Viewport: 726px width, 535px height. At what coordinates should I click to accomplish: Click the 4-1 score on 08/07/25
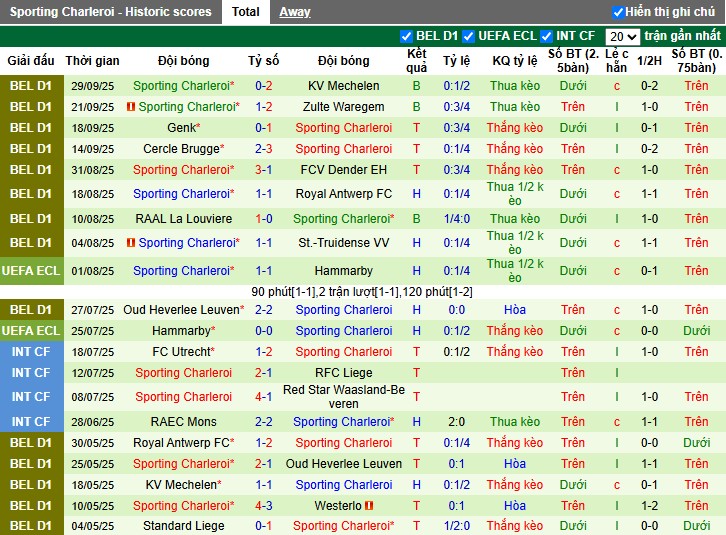click(263, 397)
